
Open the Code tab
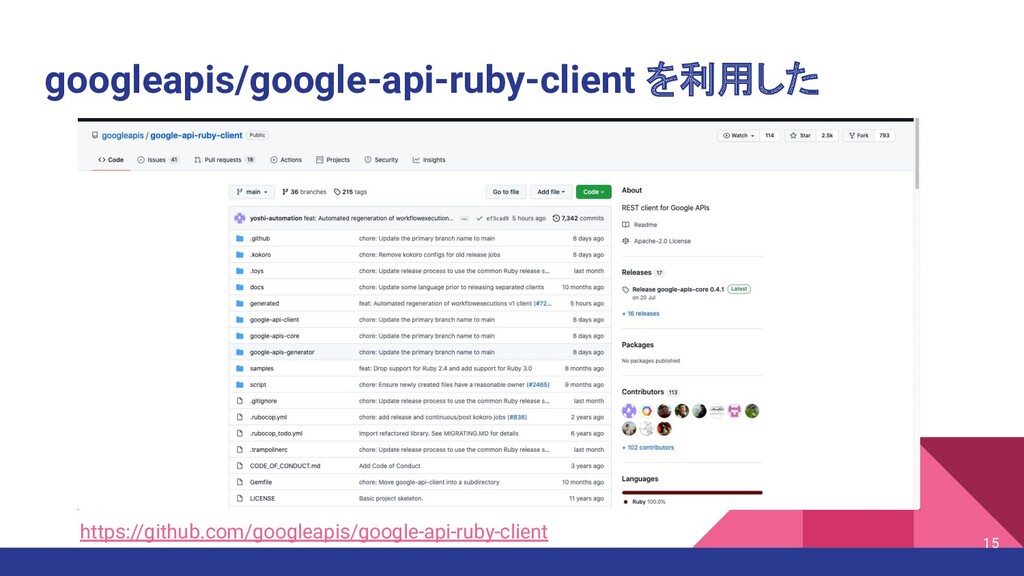111,160
